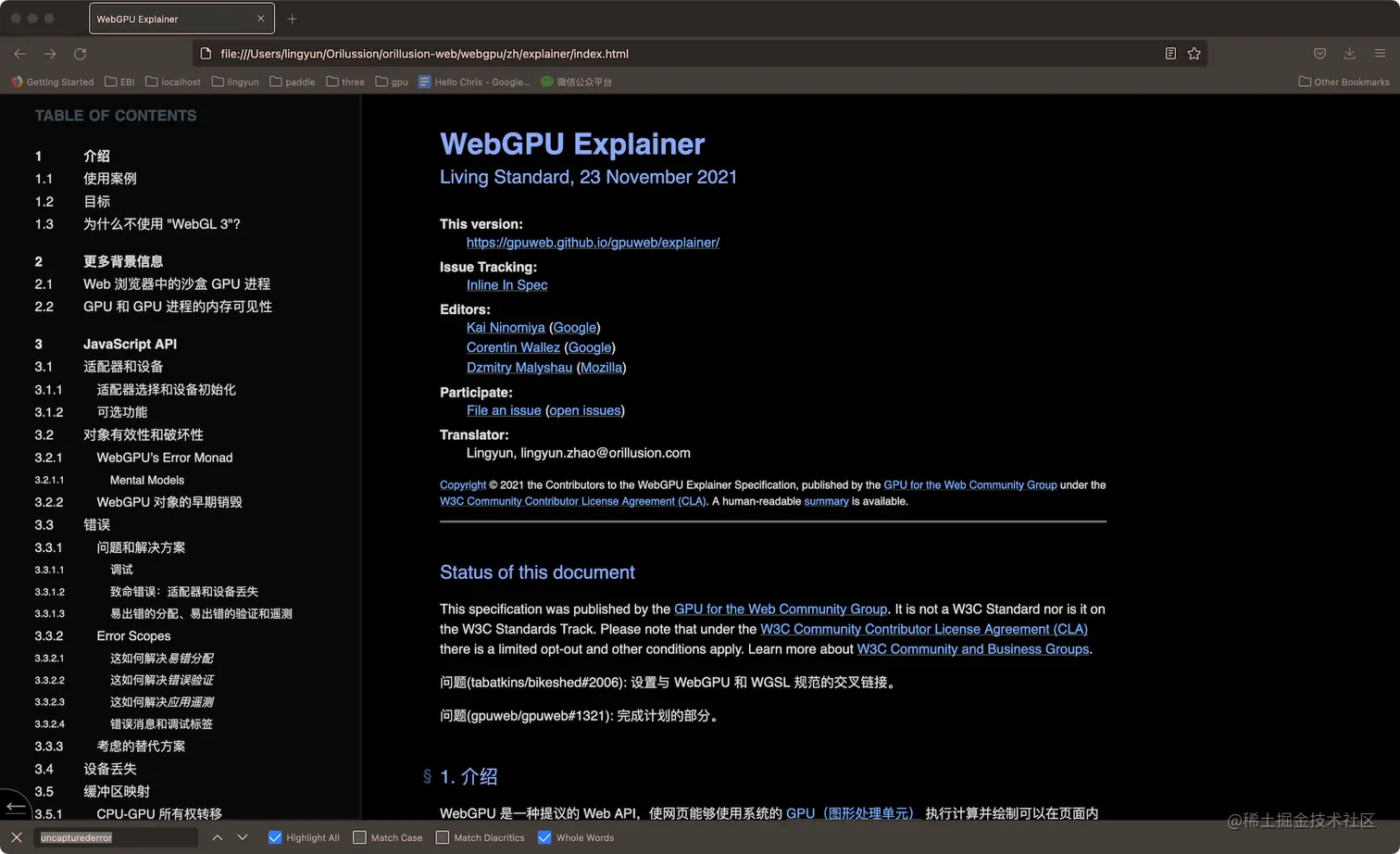Viewport: 1400px width, 854px height.
Task: Open the browser hamburger menu
Action: pyautogui.click(x=1380, y=54)
